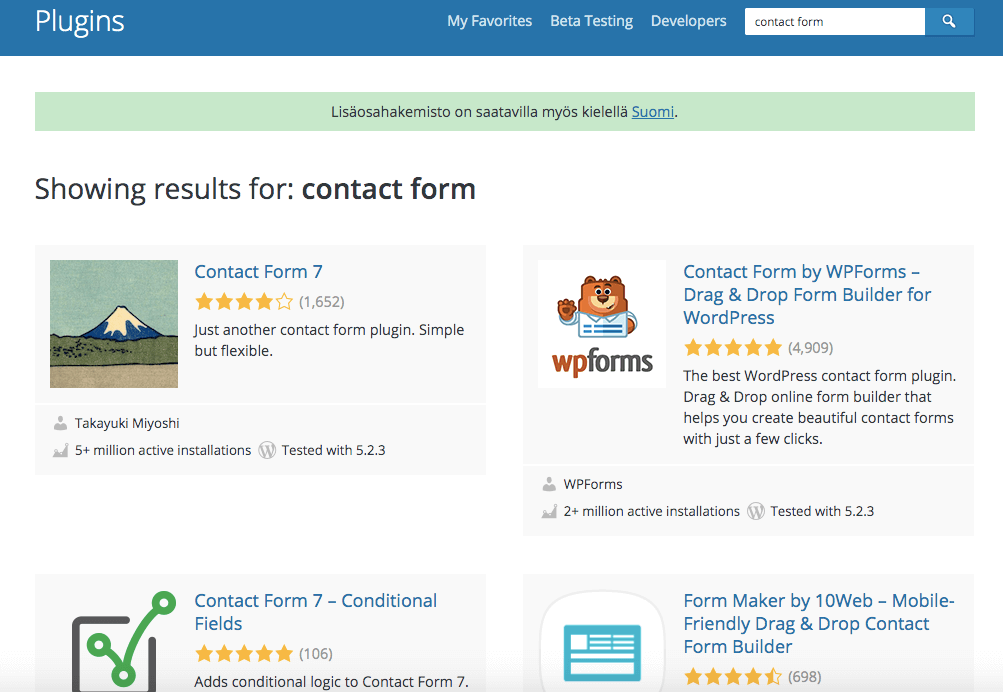Focus the search field containing 'contact form'
This screenshot has height=692, width=1003.
pos(835,22)
